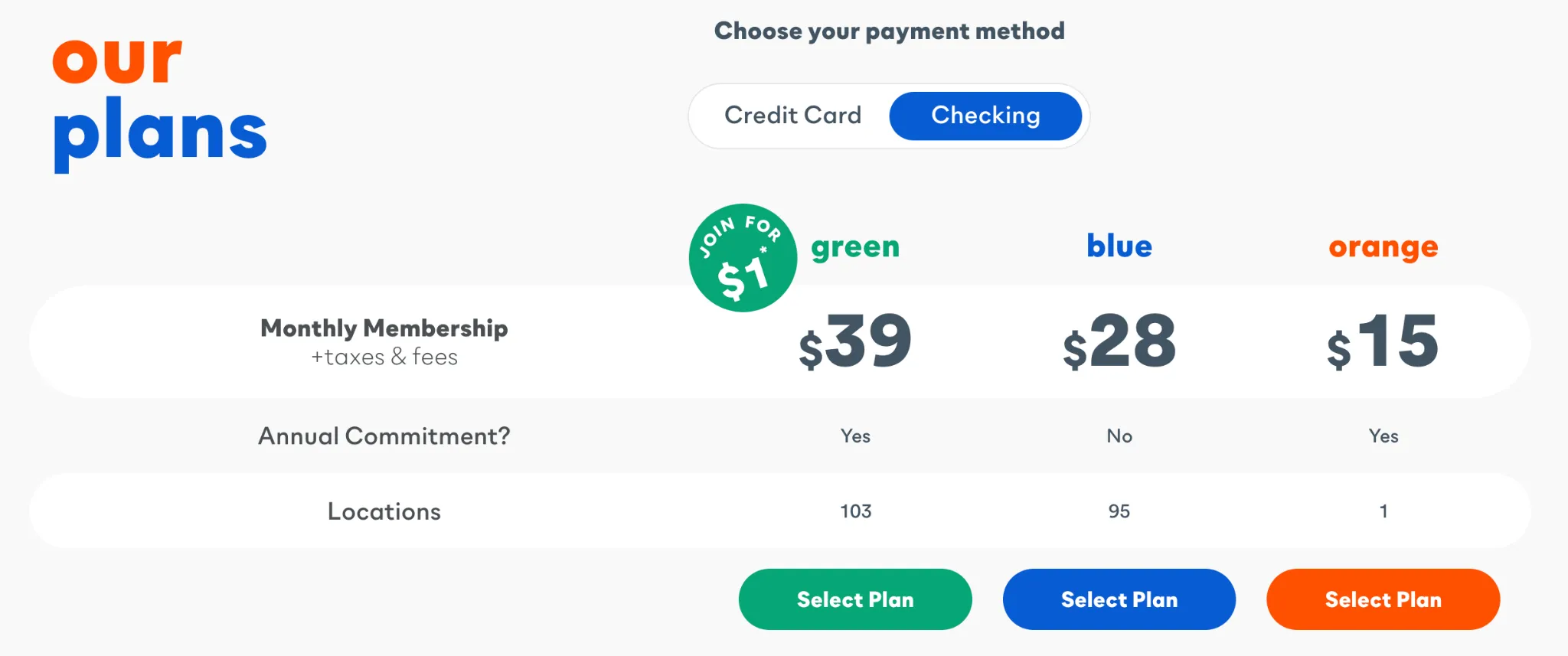Select Plan for the green membership
1568x656 pixels.
[854, 599]
